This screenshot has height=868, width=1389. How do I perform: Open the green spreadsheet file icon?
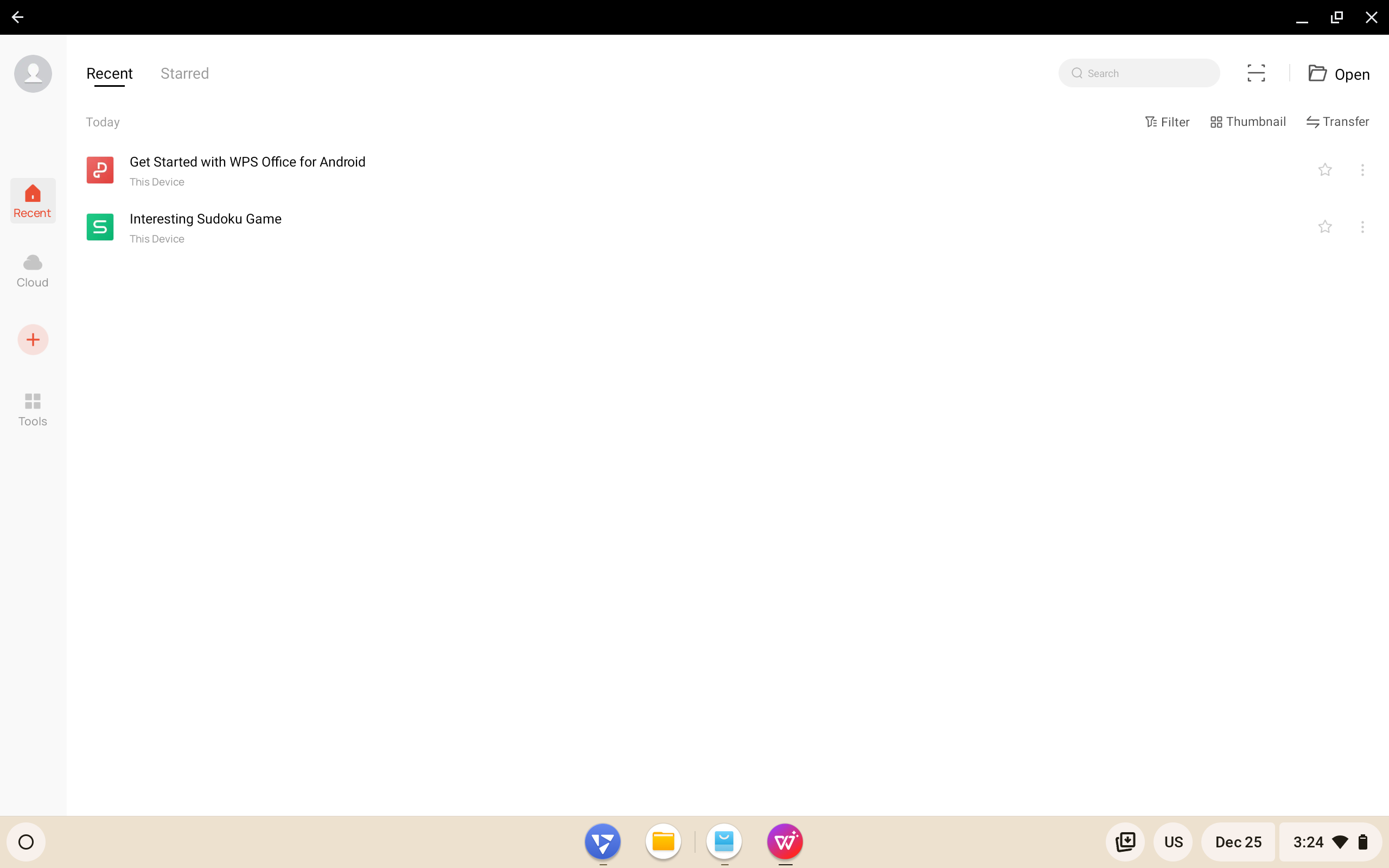[100, 227]
